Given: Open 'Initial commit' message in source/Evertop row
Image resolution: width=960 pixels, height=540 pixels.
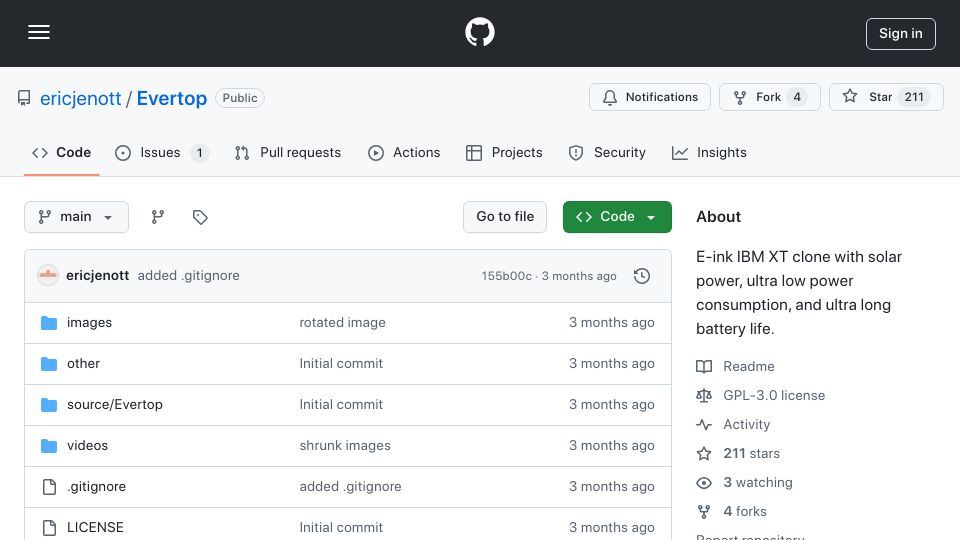Looking at the screenshot, I should point(341,405).
